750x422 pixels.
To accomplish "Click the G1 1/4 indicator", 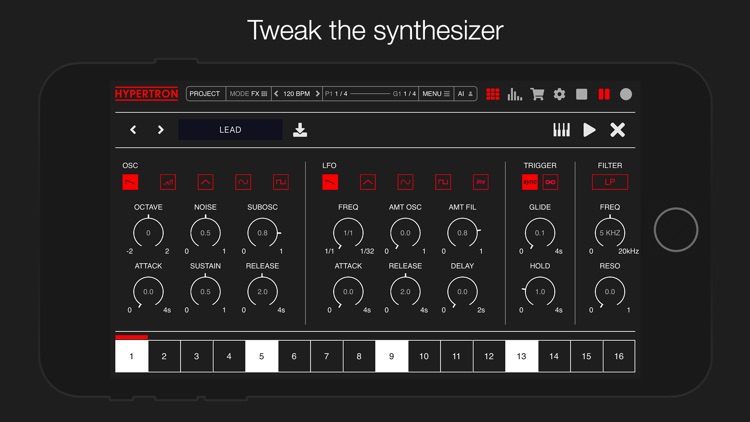I will (404, 94).
